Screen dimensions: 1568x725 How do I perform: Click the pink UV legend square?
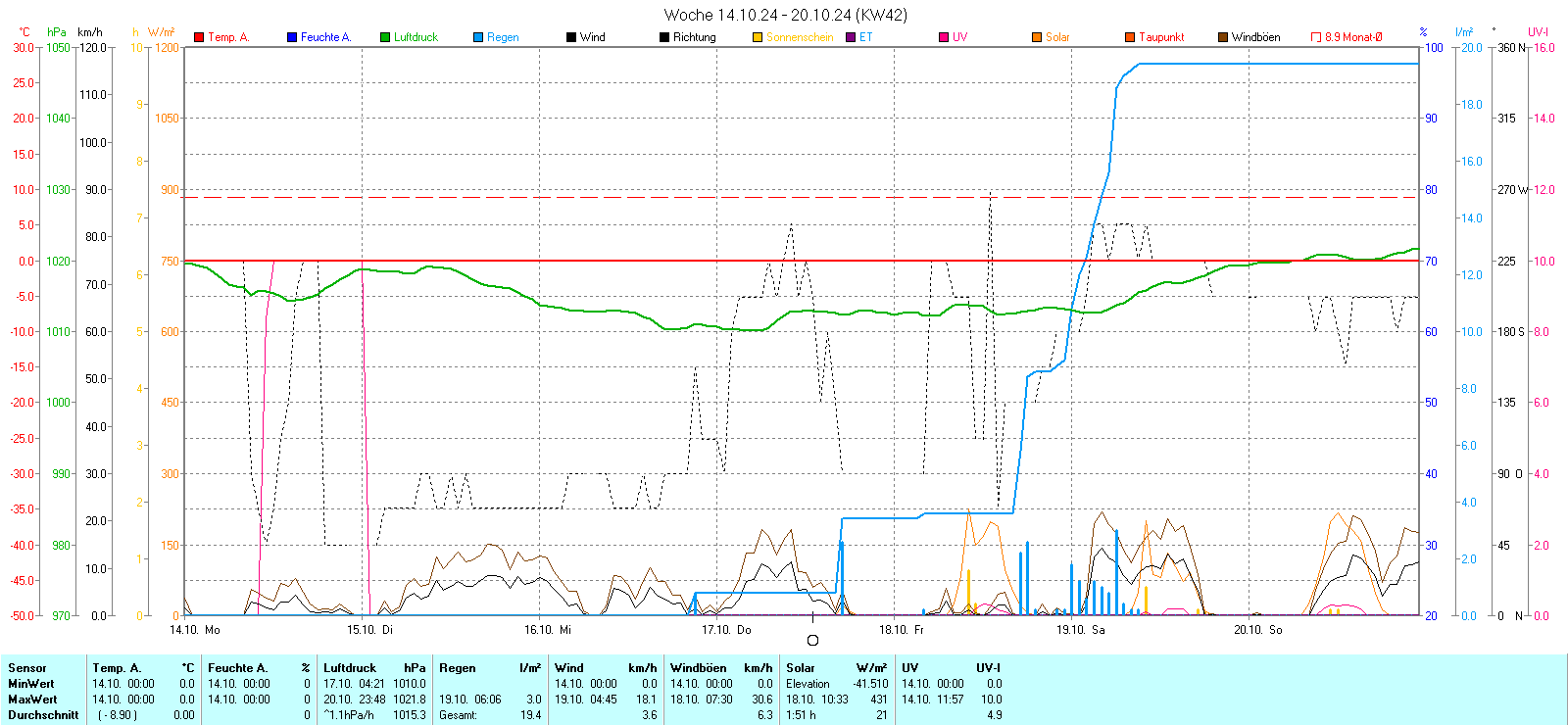[944, 37]
